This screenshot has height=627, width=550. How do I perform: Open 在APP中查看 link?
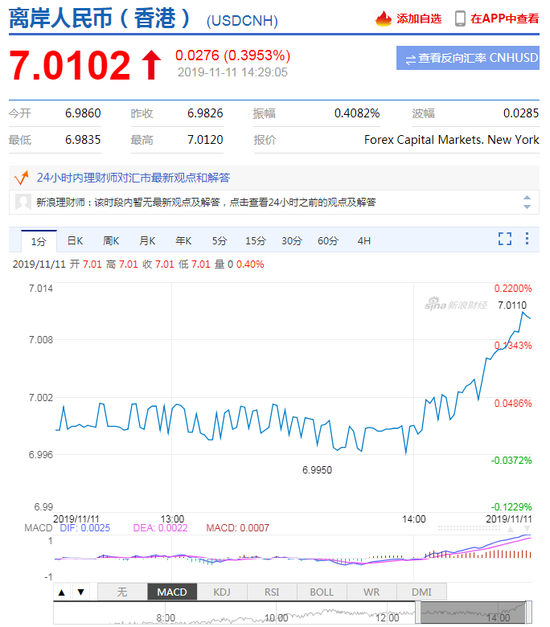(x=504, y=19)
